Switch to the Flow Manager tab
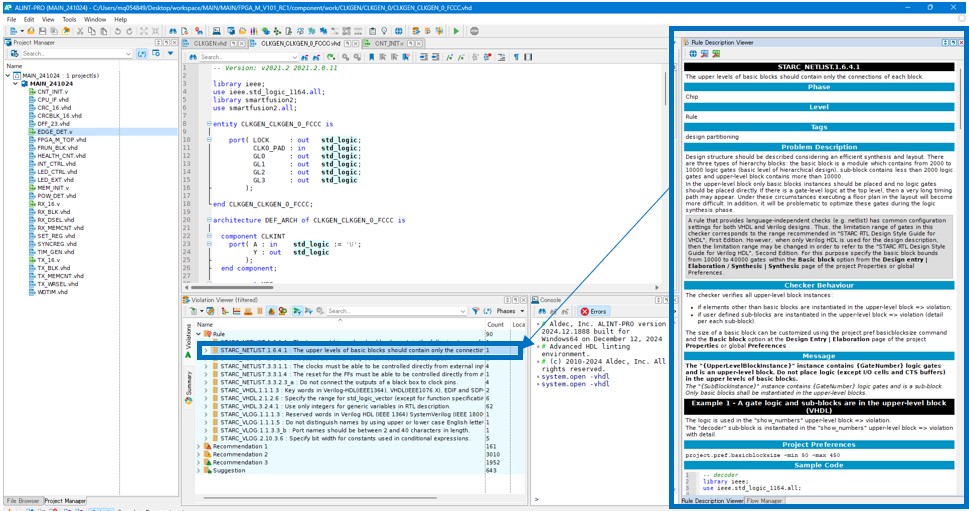 point(764,500)
